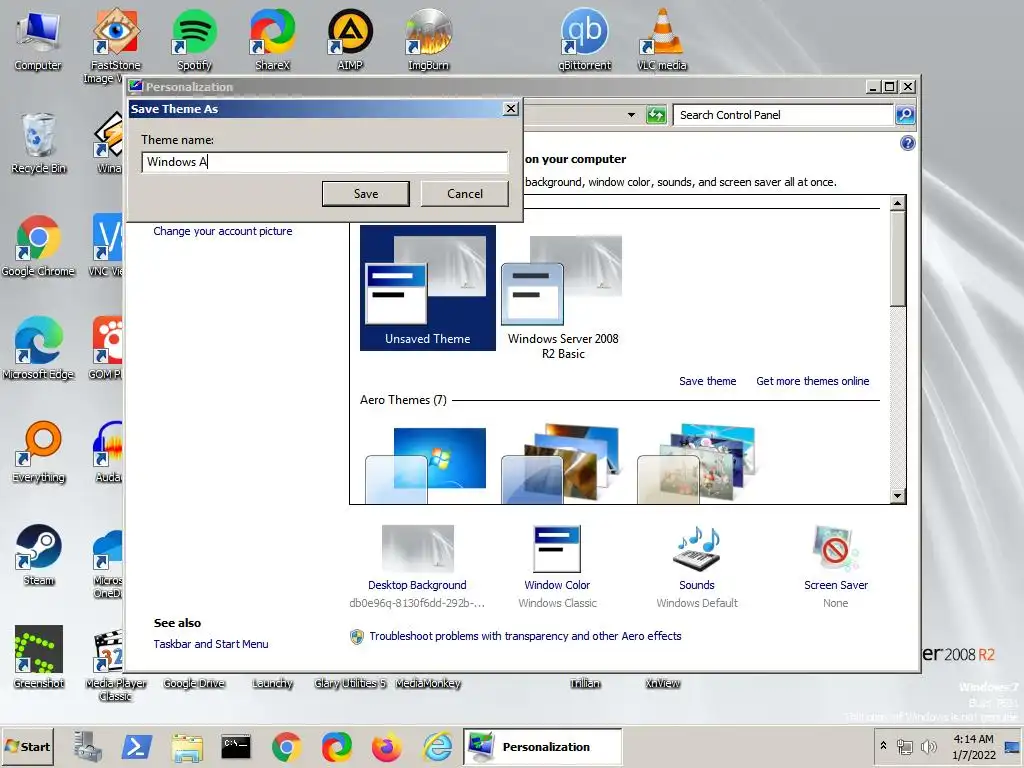The image size is (1024, 768).
Task: Select the Spotify desktop shortcut
Action: pos(194,40)
